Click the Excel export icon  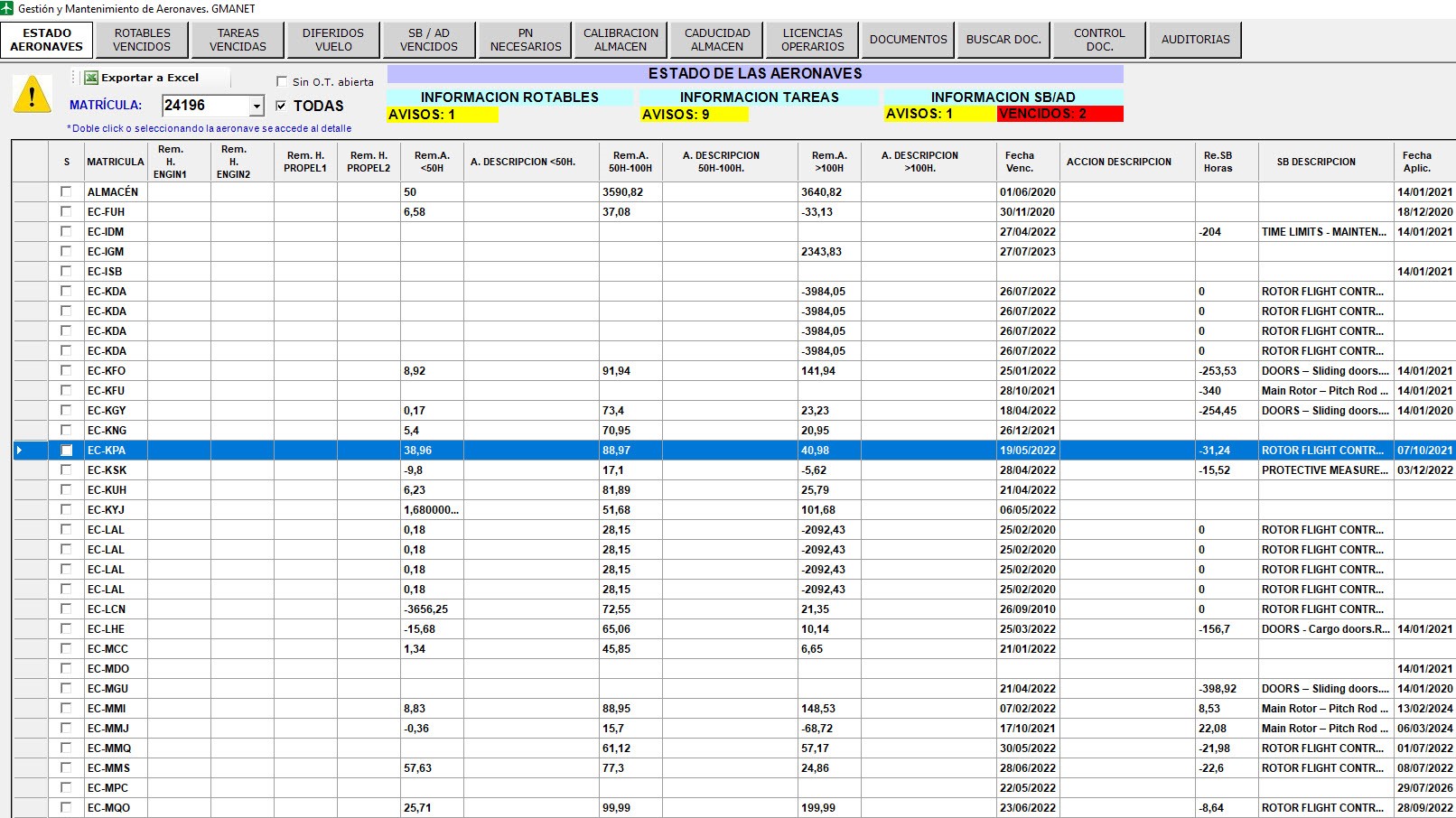click(x=91, y=78)
